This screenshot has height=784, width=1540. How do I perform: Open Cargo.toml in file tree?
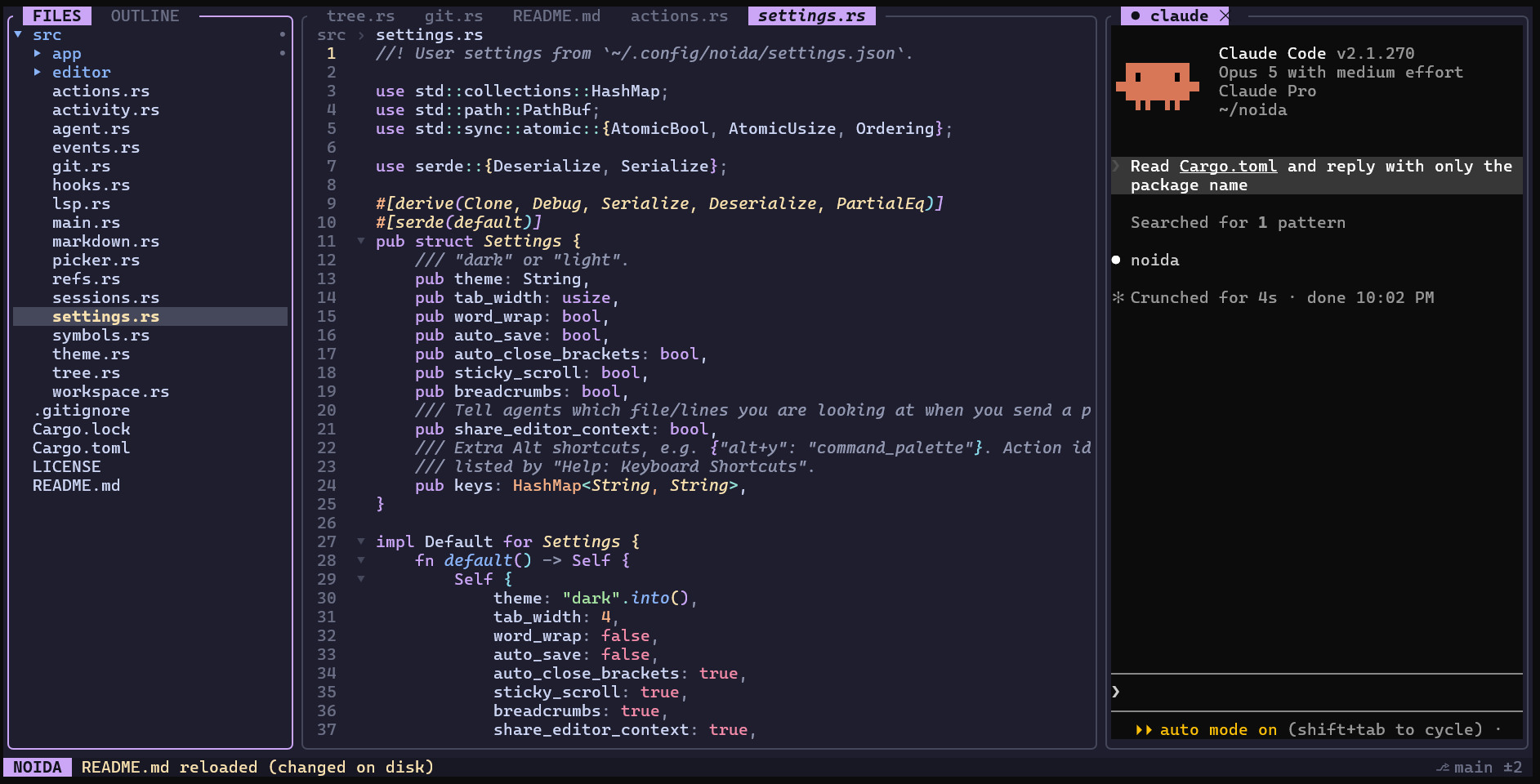pos(81,448)
